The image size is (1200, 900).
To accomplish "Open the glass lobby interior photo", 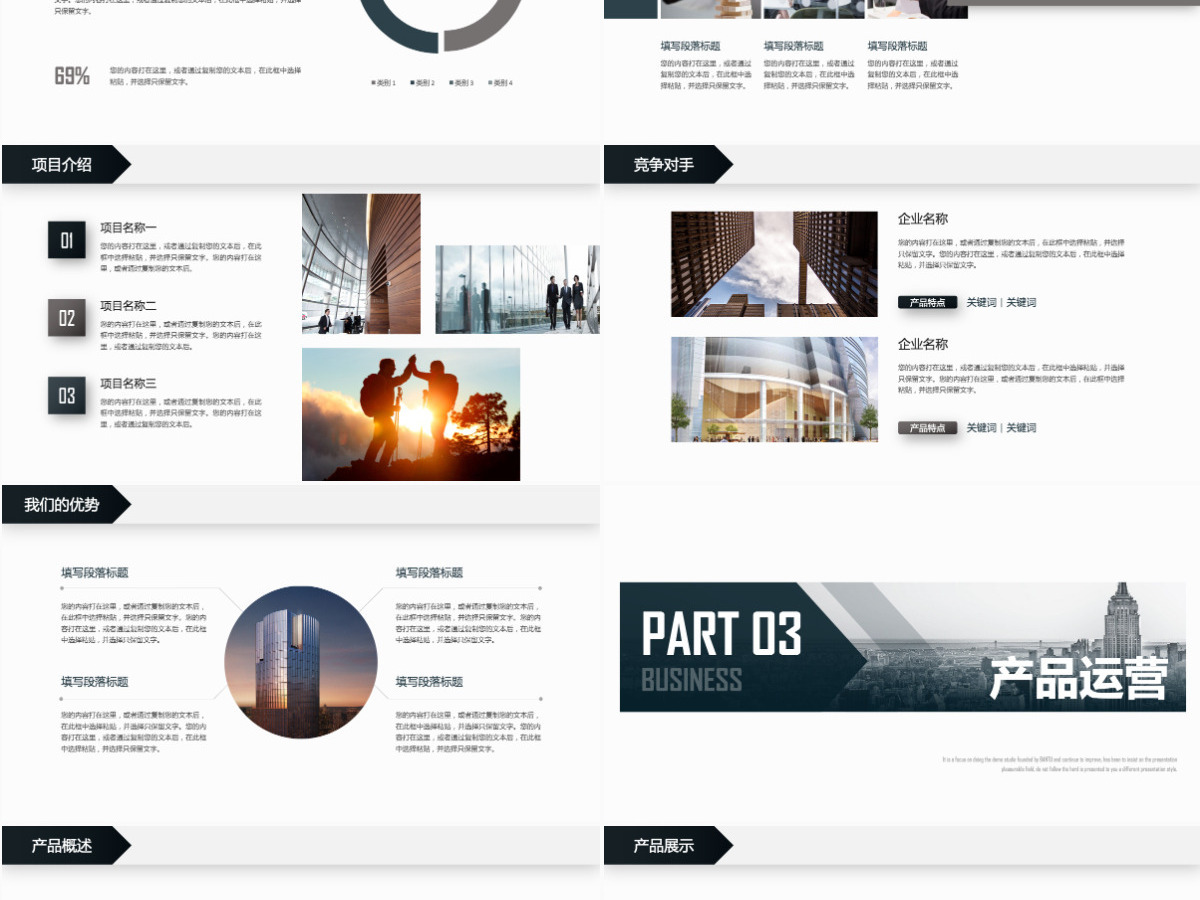I will click(x=361, y=264).
